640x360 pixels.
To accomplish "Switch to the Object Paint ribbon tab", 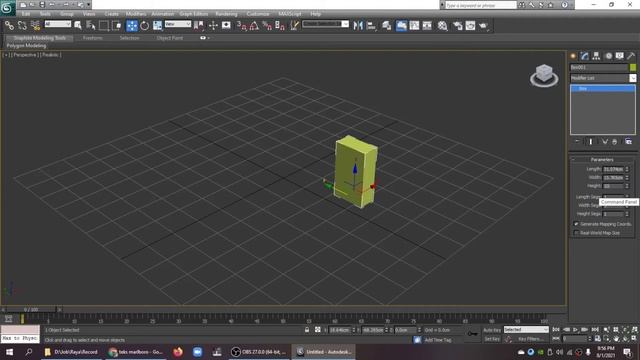I will coord(170,38).
